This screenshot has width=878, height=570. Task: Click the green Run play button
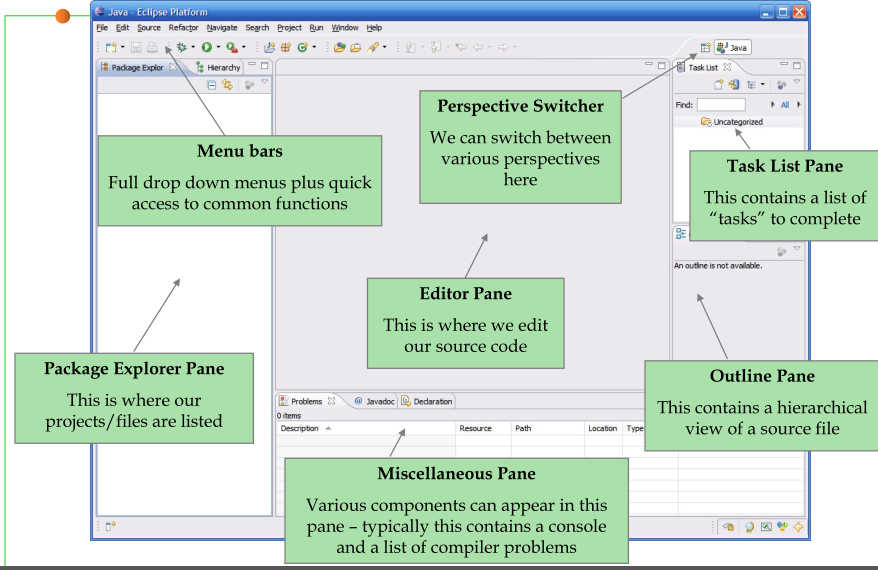pos(207,48)
